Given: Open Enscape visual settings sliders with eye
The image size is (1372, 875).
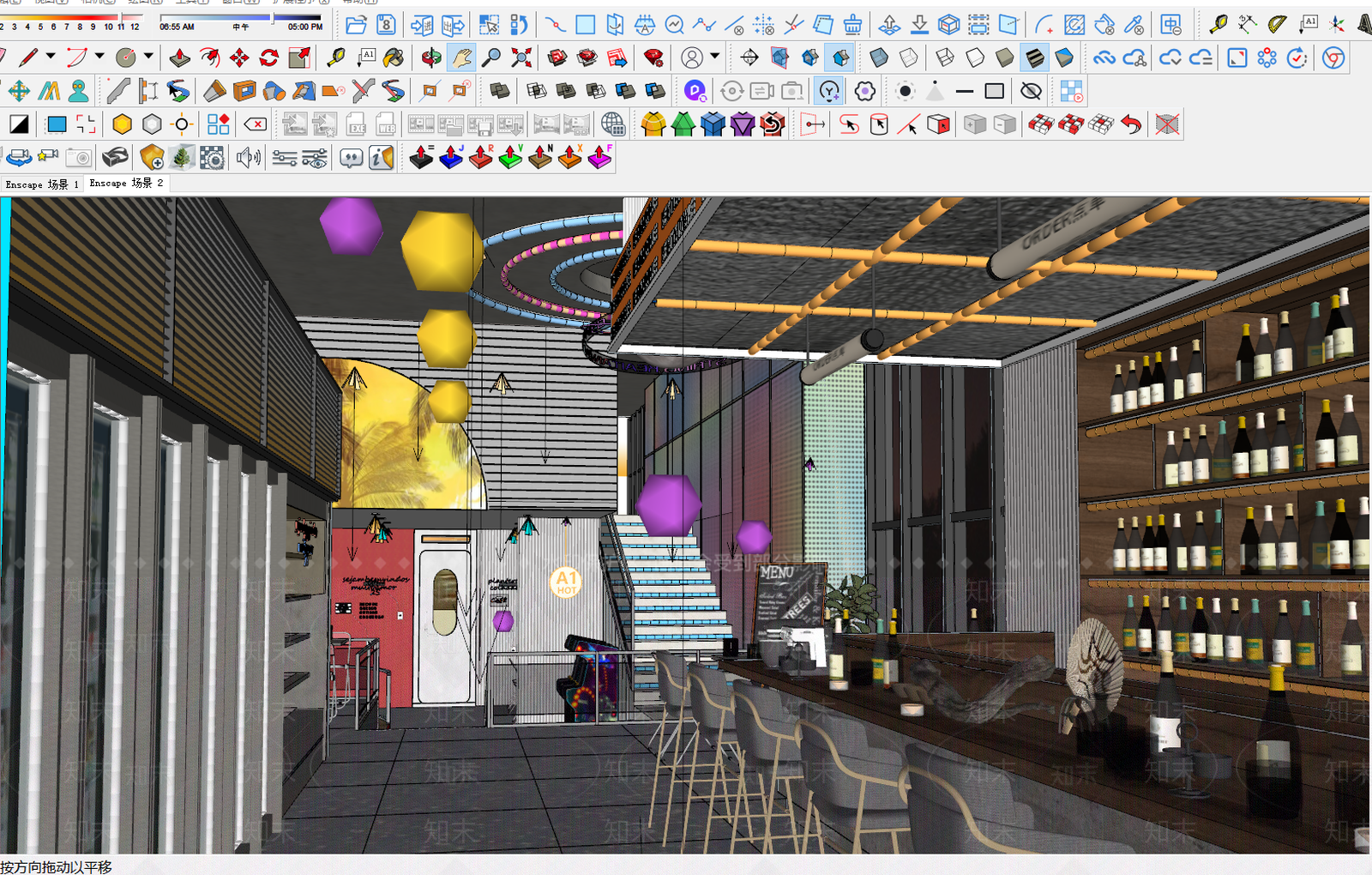Looking at the screenshot, I should tap(315, 158).
